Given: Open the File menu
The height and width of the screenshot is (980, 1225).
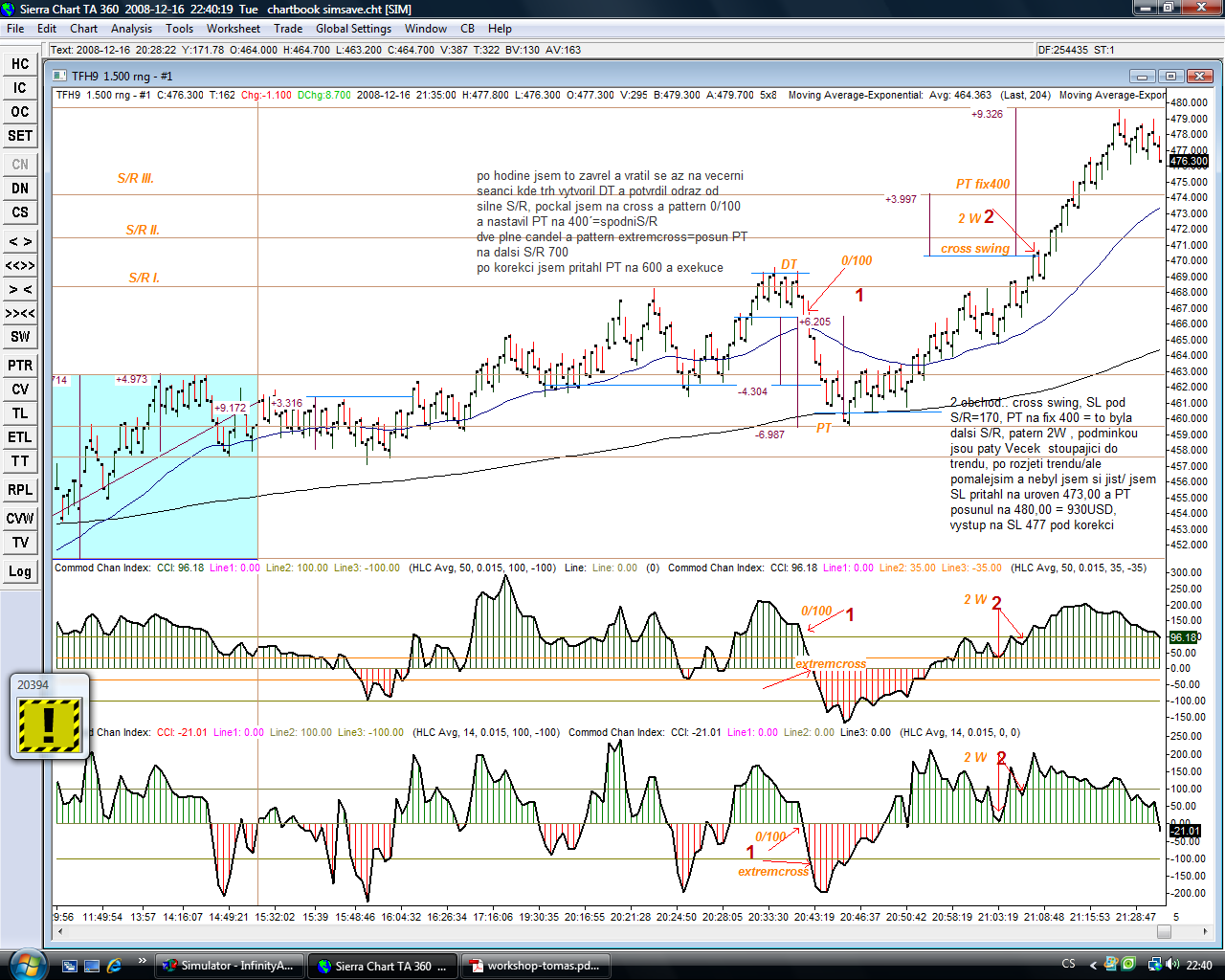Looking at the screenshot, I should [x=15, y=29].
